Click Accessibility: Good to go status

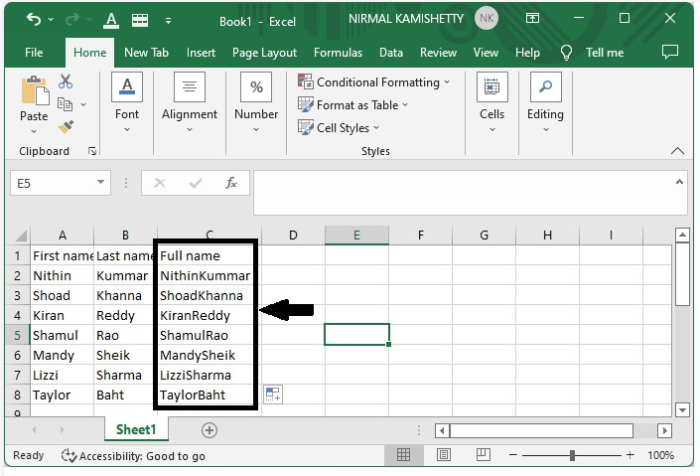tap(133, 456)
